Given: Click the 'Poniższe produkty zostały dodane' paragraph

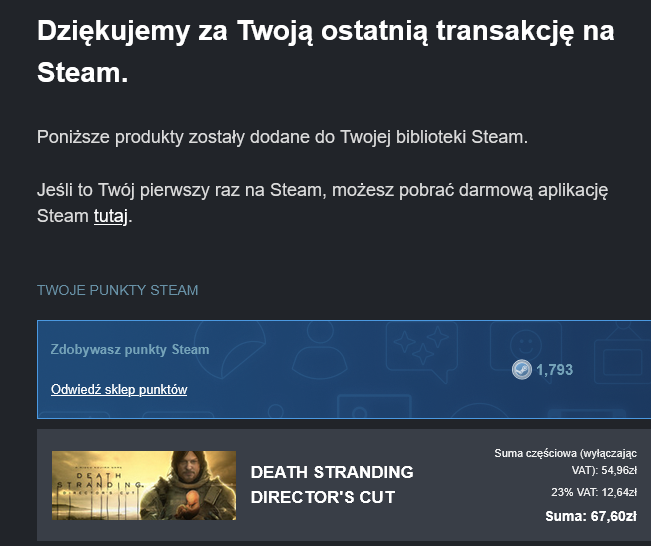Looking at the screenshot, I should click(x=282, y=137).
